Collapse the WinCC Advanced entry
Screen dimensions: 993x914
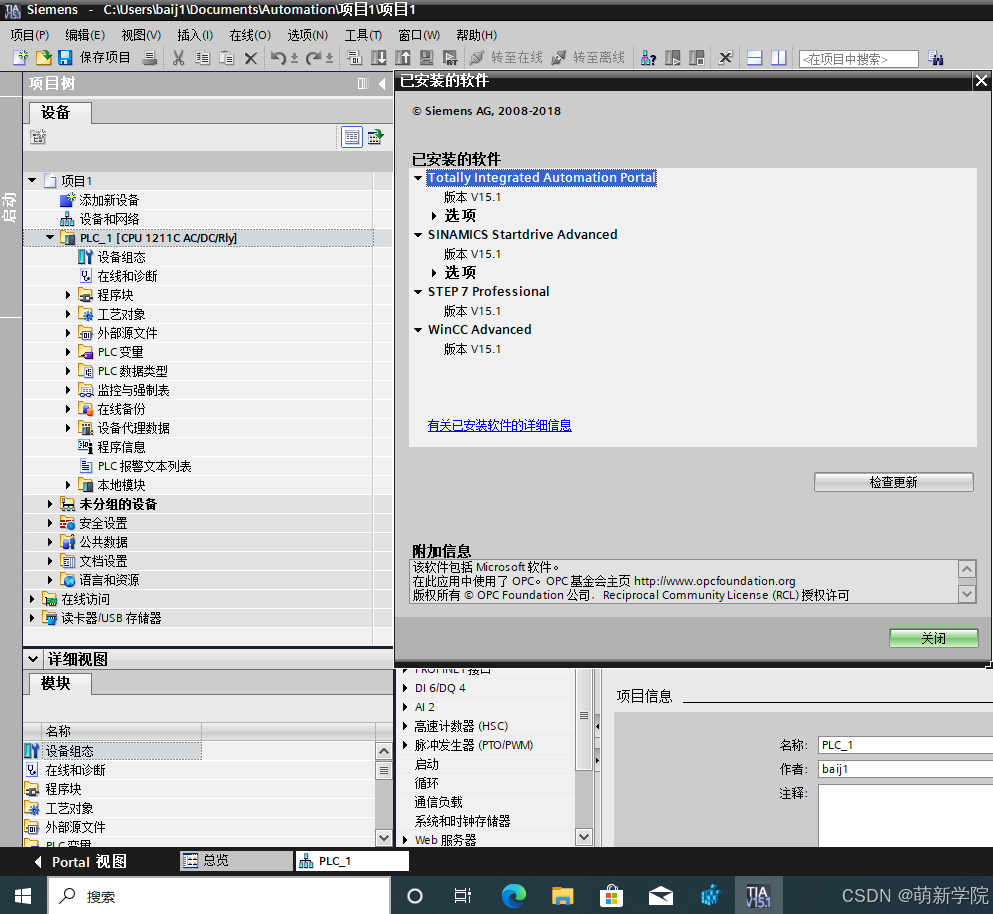418,330
